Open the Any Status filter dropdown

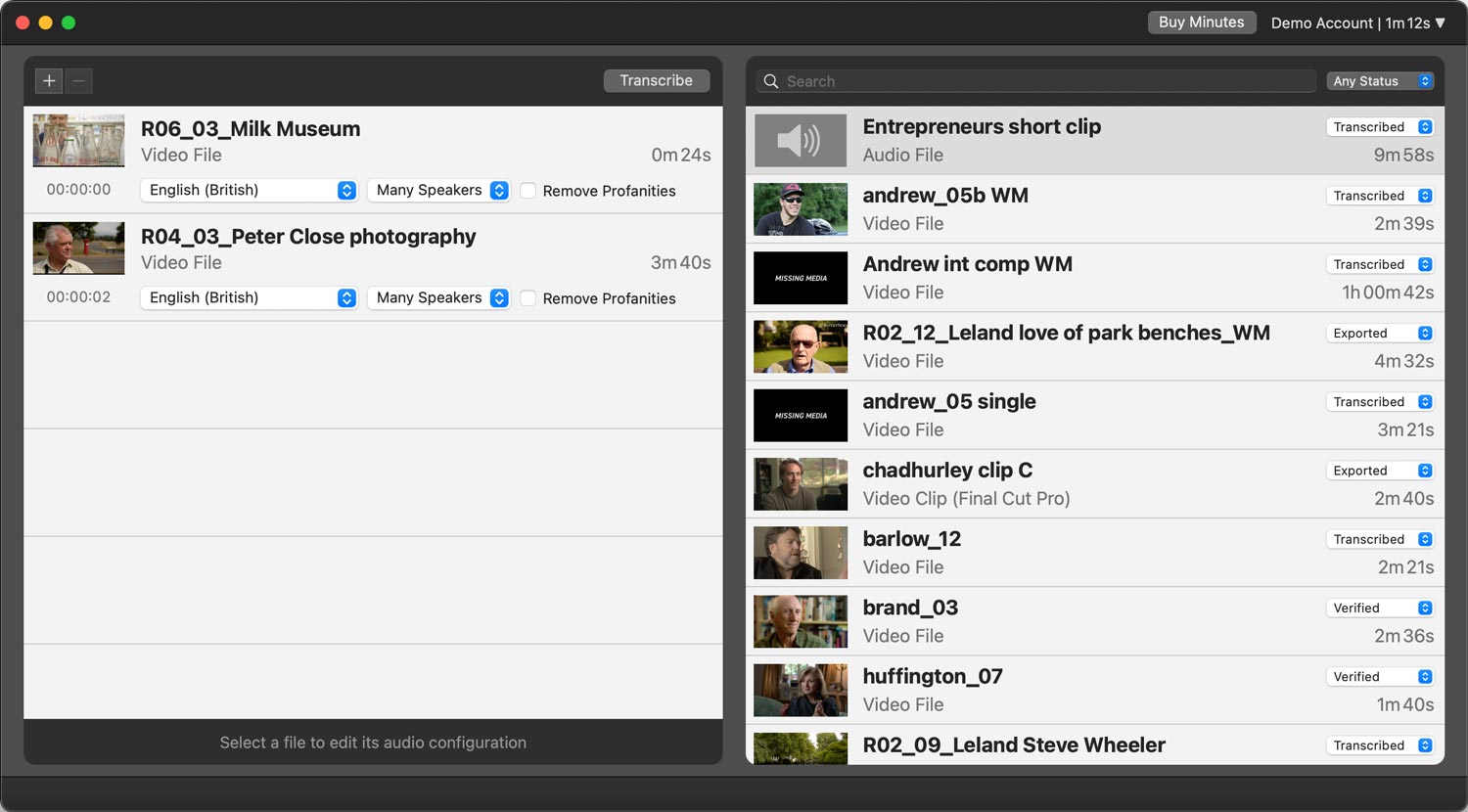click(x=1380, y=81)
